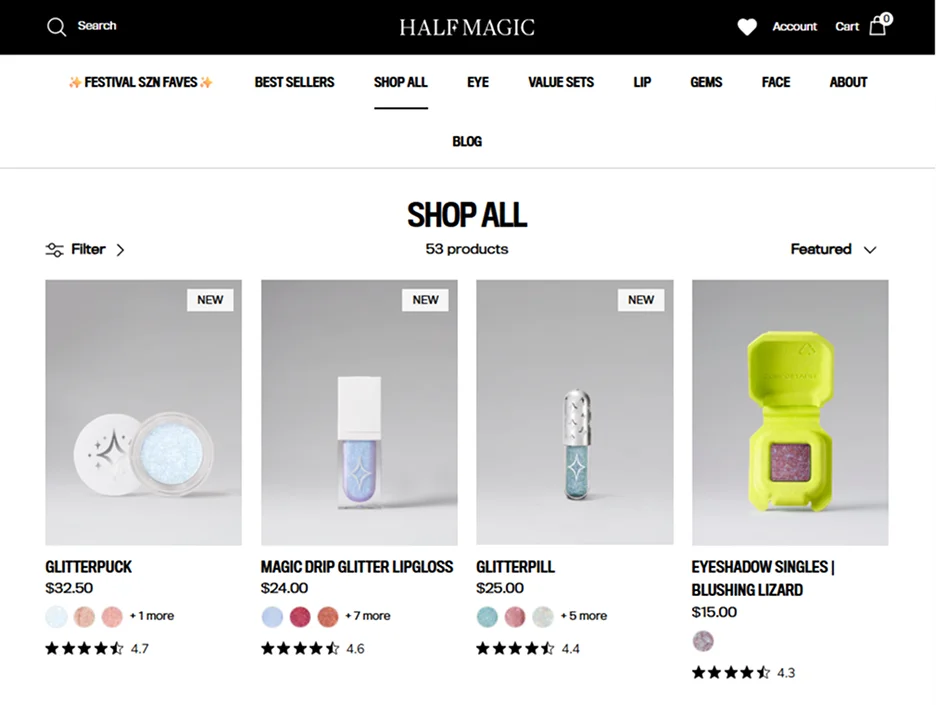
Task: Go to the Value Sets menu item
Action: click(561, 82)
